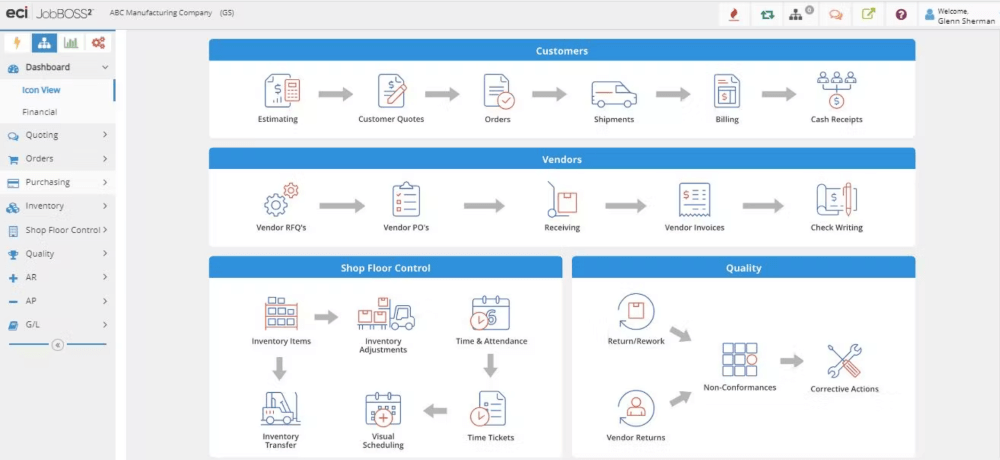Click the eci JobBOSS² logo

coord(49,13)
